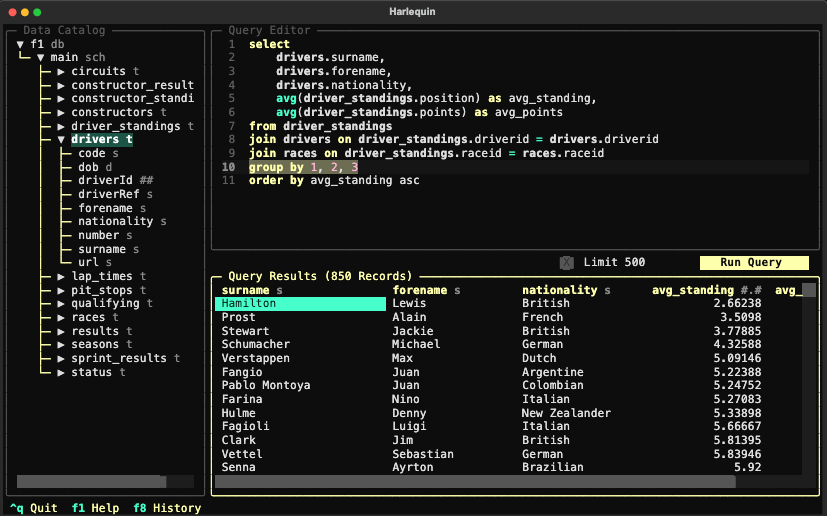Image resolution: width=827 pixels, height=516 pixels.
Task: Expand the constructor_result table
Action: tap(61, 85)
